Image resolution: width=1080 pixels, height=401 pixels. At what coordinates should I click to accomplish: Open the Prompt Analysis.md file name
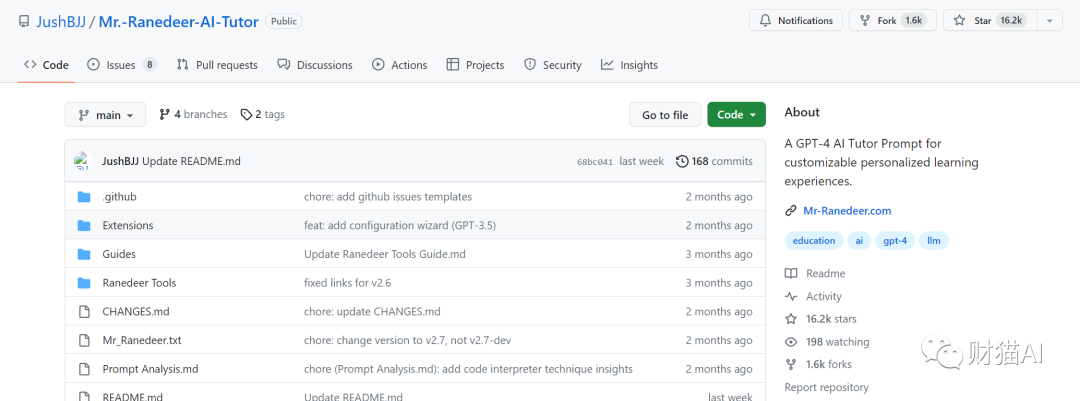pos(150,369)
